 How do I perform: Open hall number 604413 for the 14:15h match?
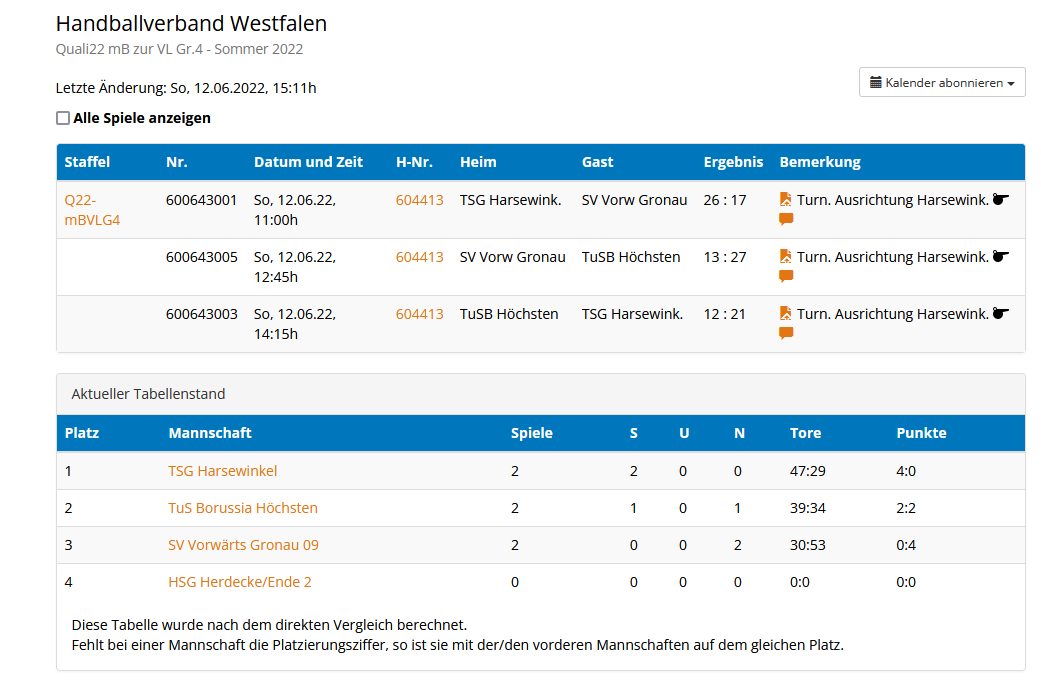pos(419,314)
